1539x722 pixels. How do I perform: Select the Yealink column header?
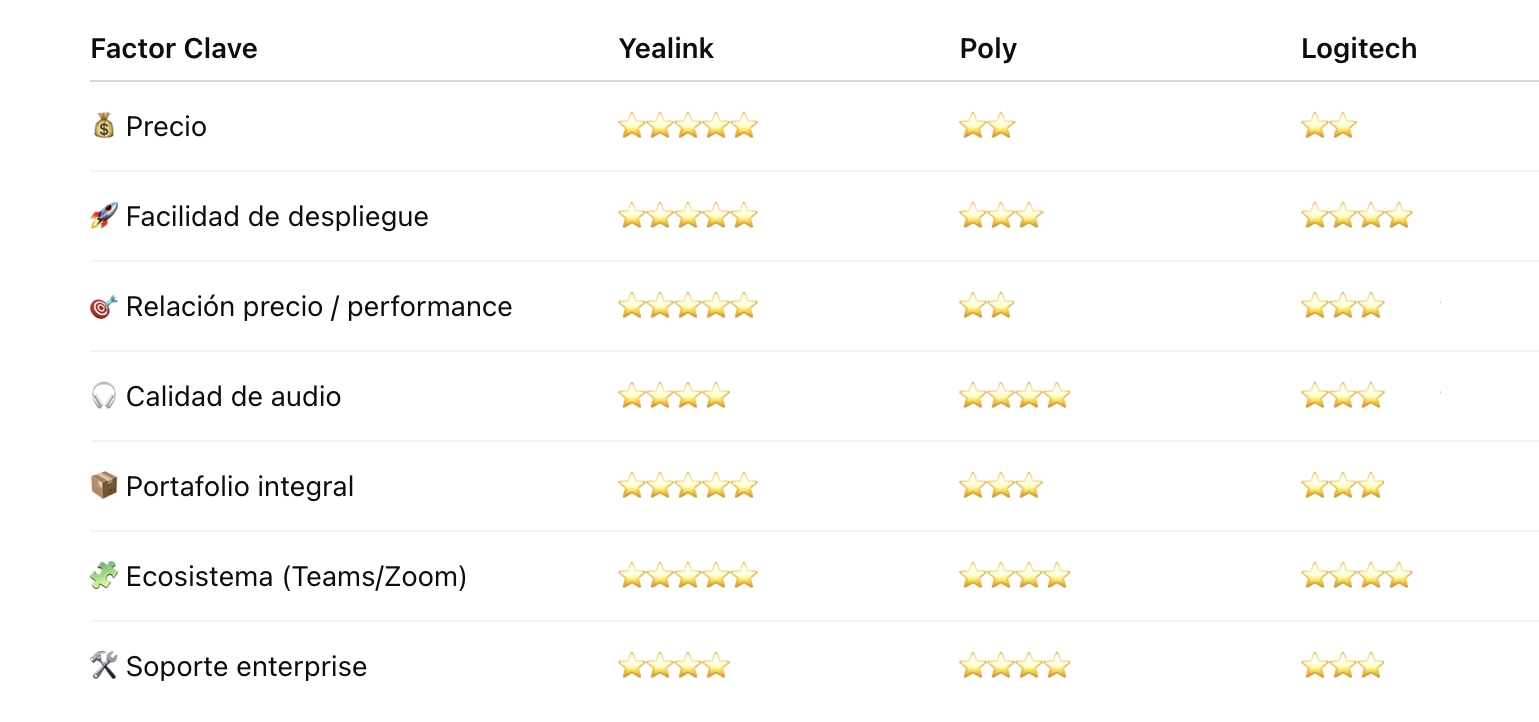[x=666, y=49]
